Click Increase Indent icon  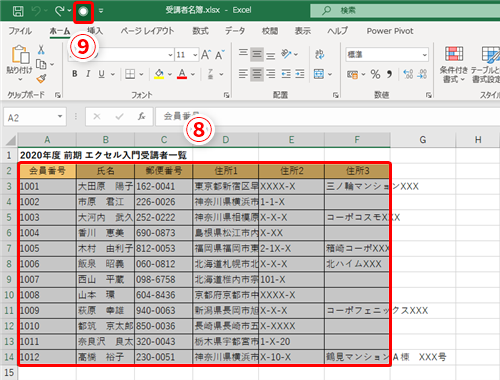(300, 74)
